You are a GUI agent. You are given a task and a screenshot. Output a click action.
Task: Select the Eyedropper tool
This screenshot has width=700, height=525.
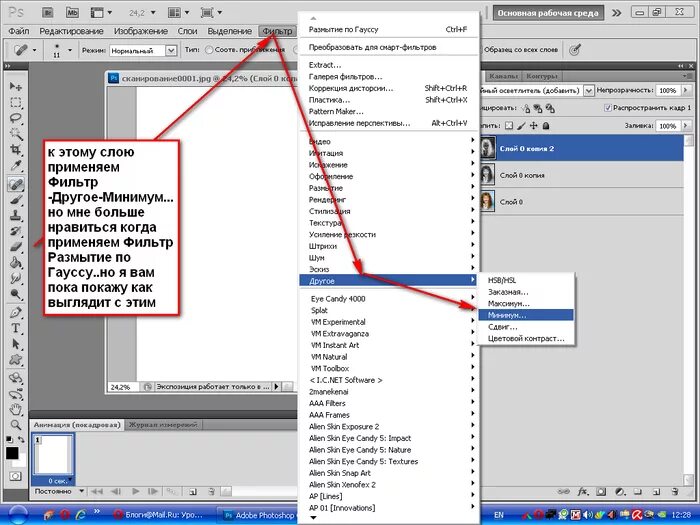pyautogui.click(x=16, y=166)
